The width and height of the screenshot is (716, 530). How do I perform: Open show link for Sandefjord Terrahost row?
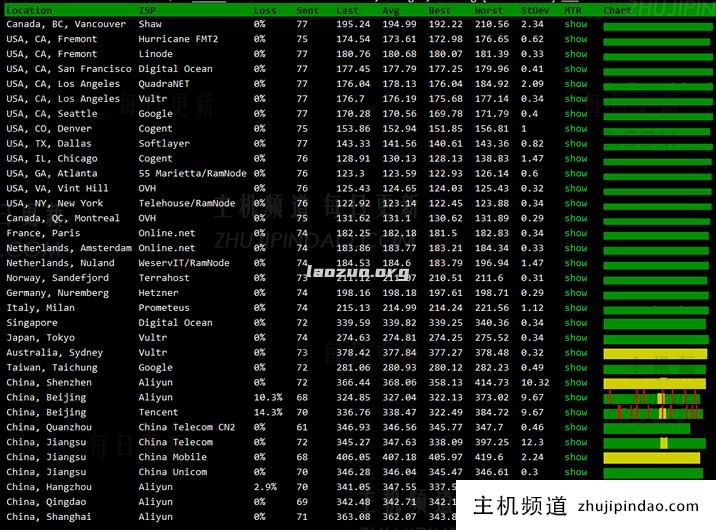click(x=575, y=278)
